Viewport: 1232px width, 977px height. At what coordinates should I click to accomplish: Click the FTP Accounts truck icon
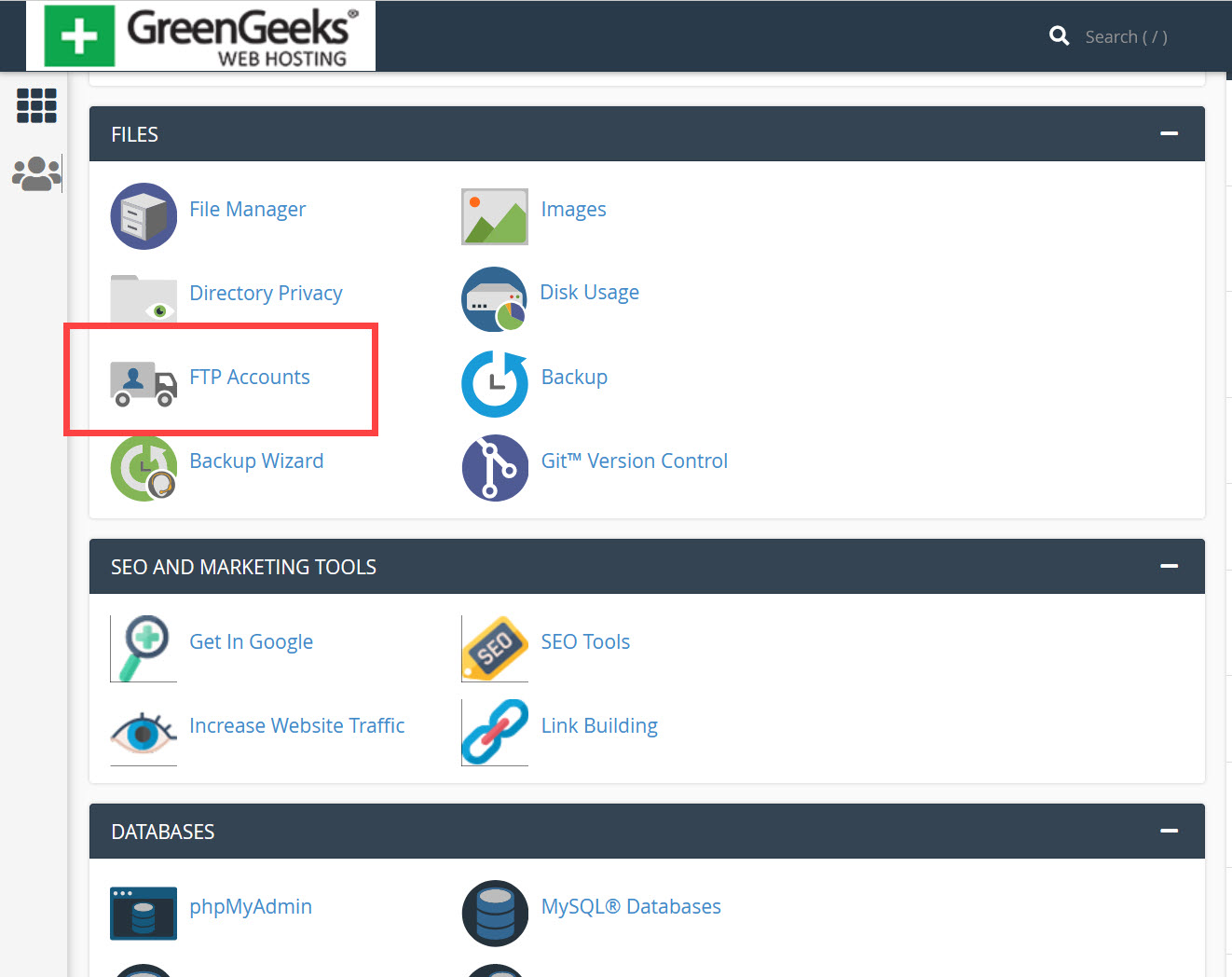(x=144, y=383)
